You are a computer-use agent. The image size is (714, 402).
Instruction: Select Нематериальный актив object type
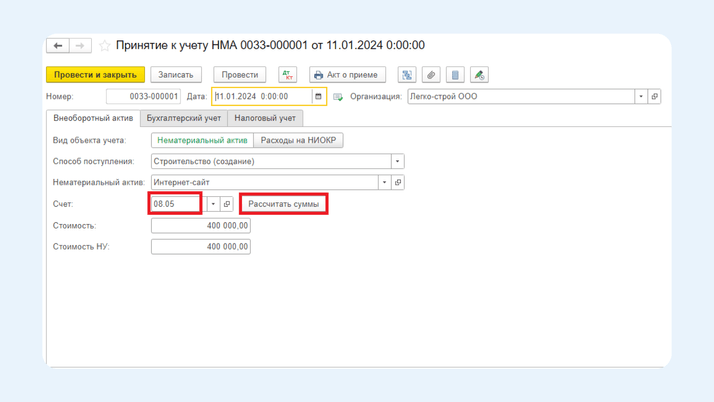click(x=202, y=140)
